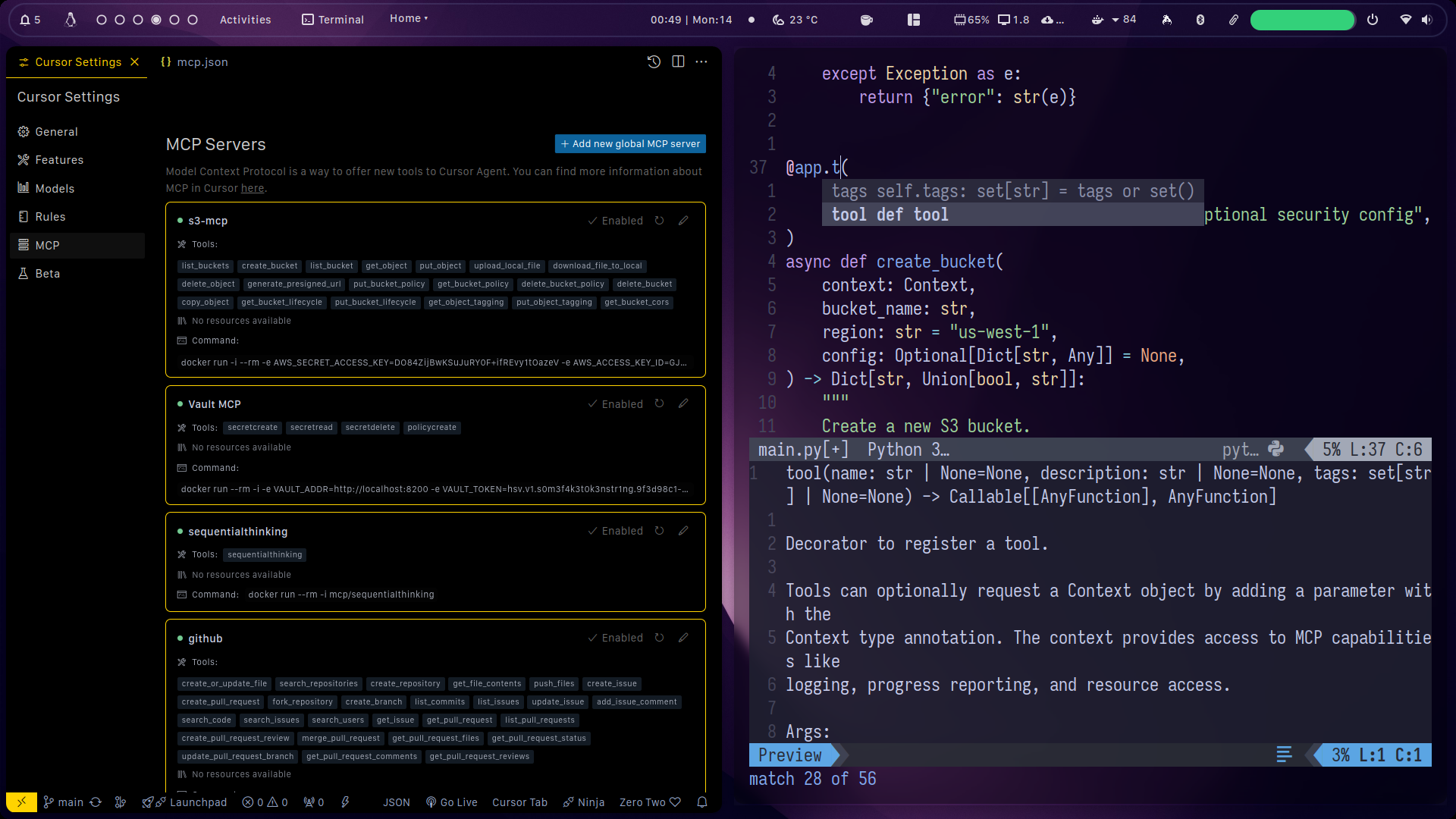Open the Models settings section
Viewport: 1456px width, 819px height.
(x=77, y=189)
